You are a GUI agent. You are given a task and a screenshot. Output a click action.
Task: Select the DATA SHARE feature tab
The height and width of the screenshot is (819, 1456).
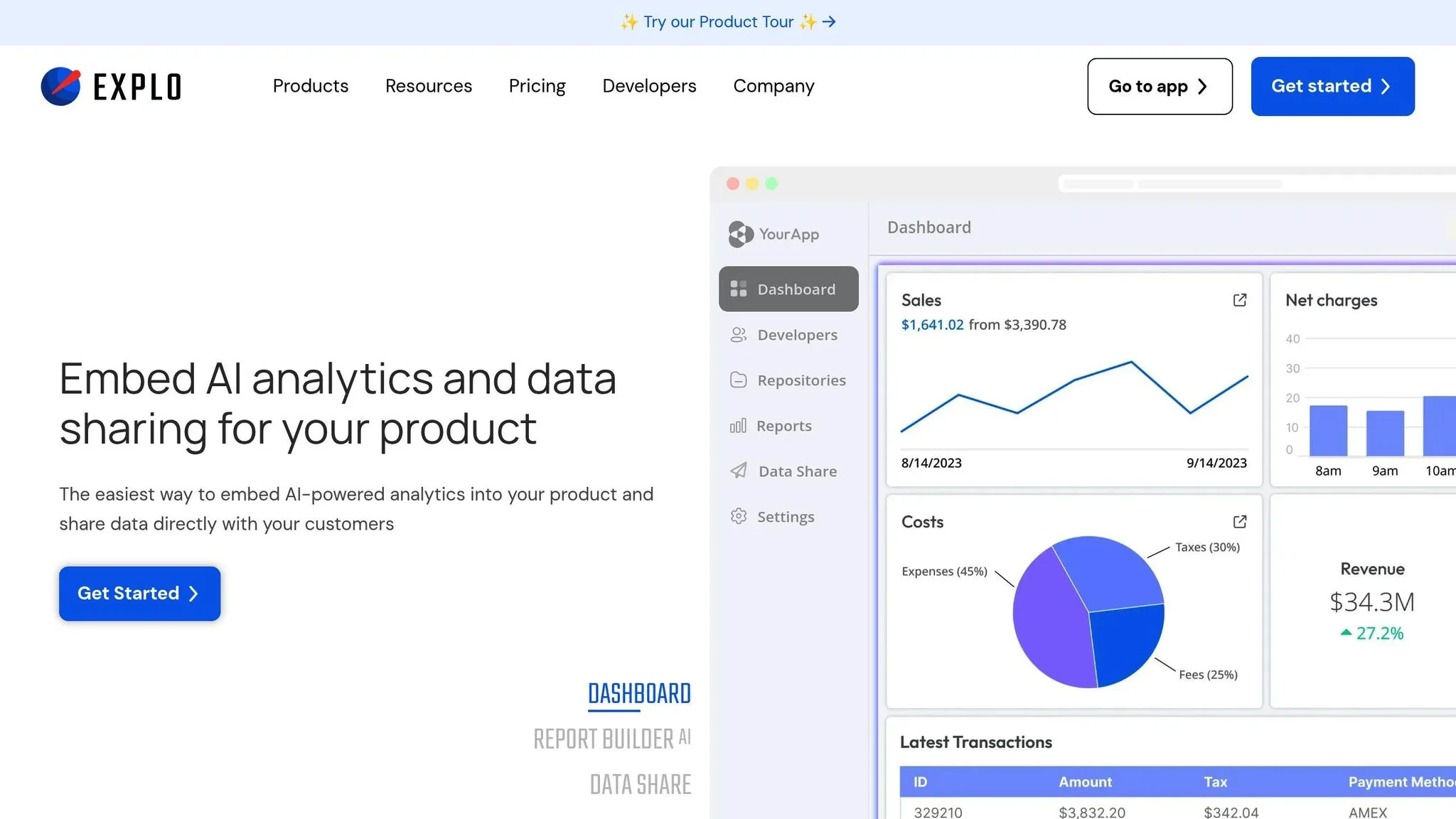[641, 784]
